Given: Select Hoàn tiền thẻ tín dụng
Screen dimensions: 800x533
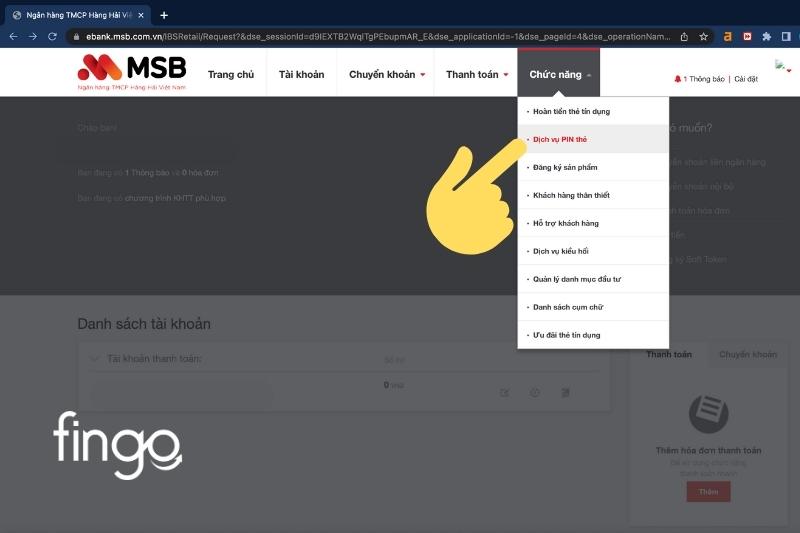Looking at the screenshot, I should [x=593, y=111].
